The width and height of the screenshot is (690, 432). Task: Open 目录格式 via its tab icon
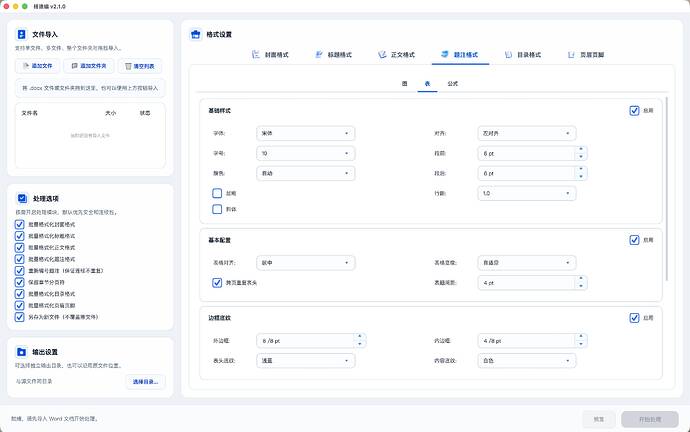coord(508,55)
